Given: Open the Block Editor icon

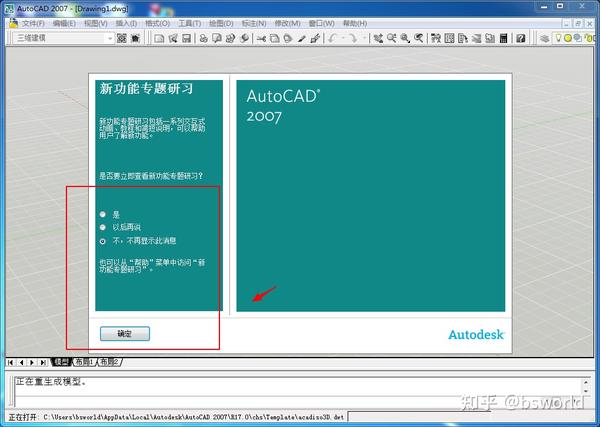Looking at the screenshot, I should [x=315, y=38].
